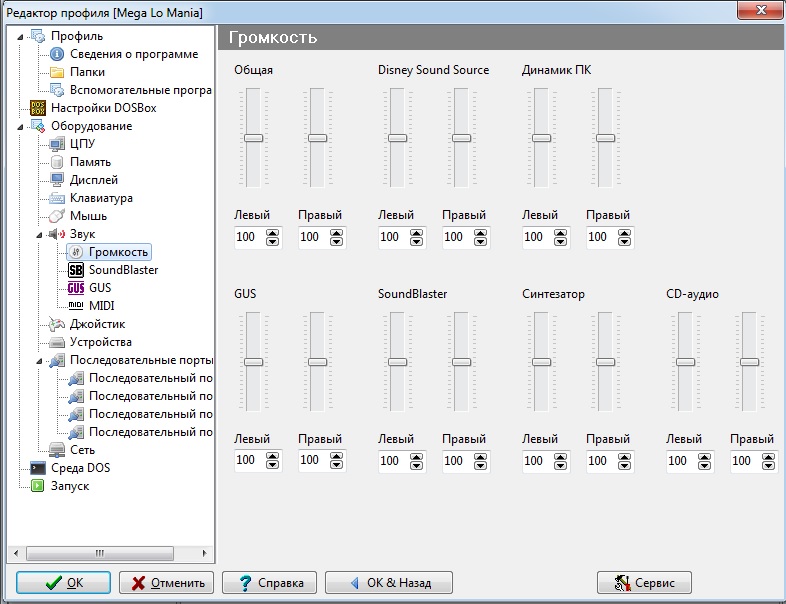This screenshot has width=786, height=604.
Task: Collapse the Последовательные порты node
Action: coord(39,361)
